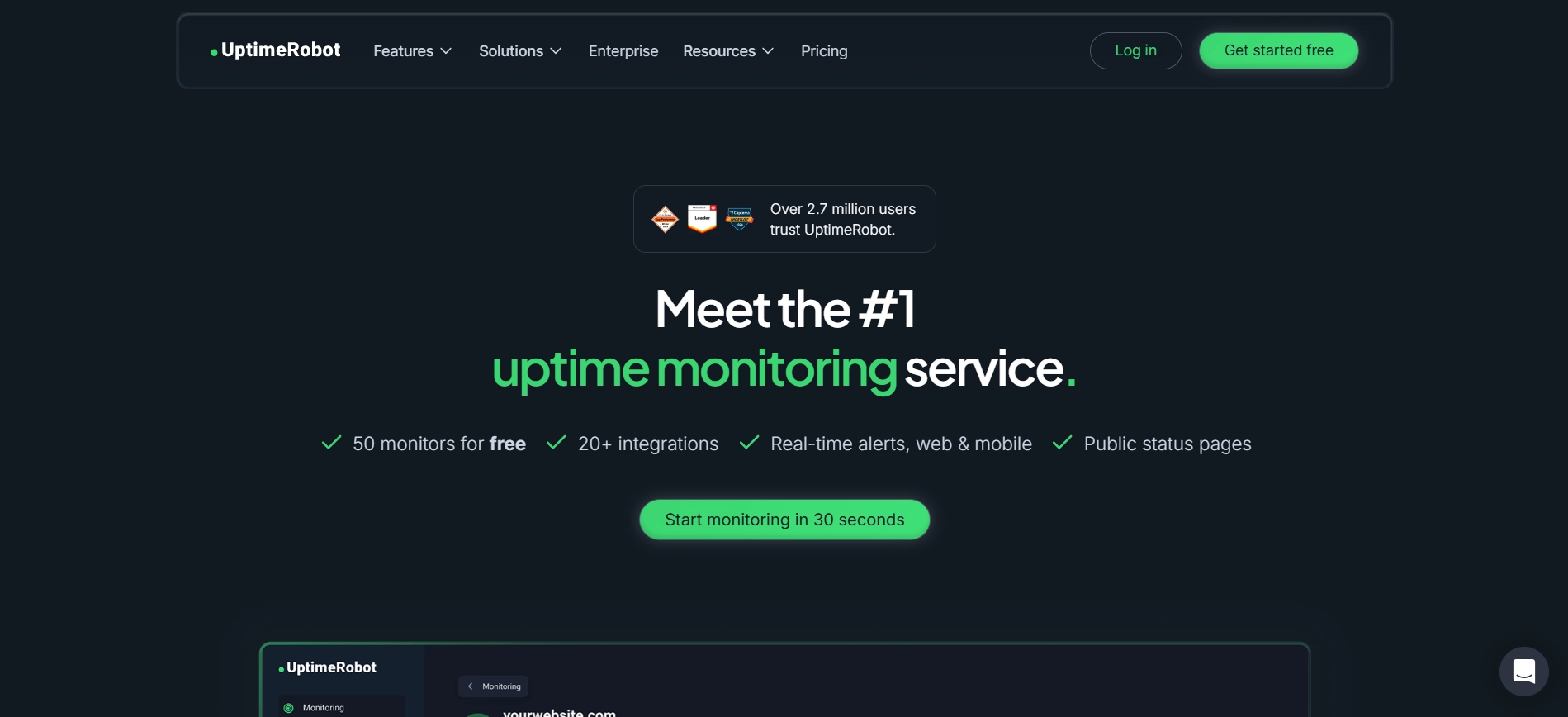Click the orange diamond award badge

(665, 219)
